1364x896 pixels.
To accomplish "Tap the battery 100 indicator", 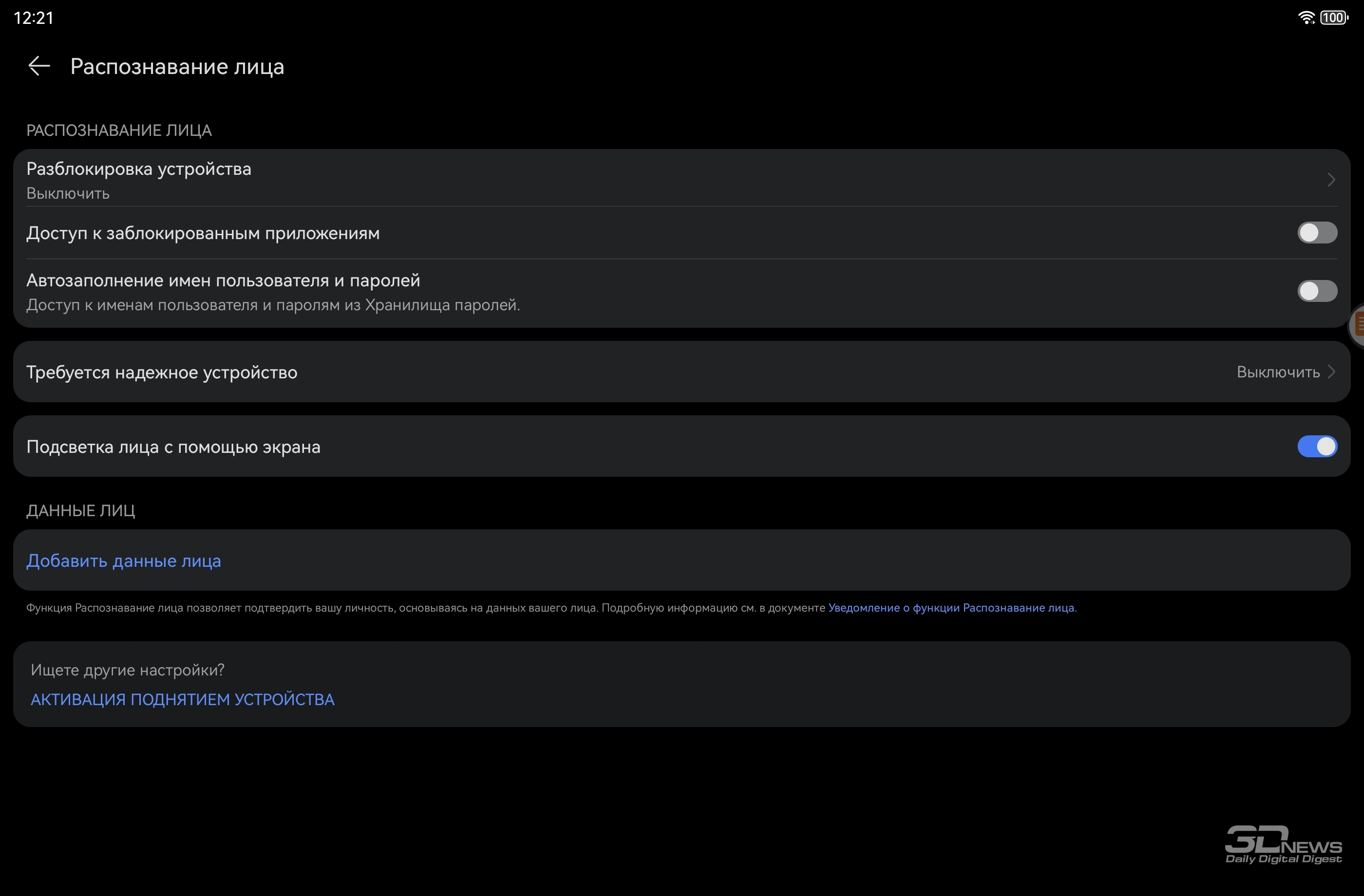I will click(x=1334, y=18).
